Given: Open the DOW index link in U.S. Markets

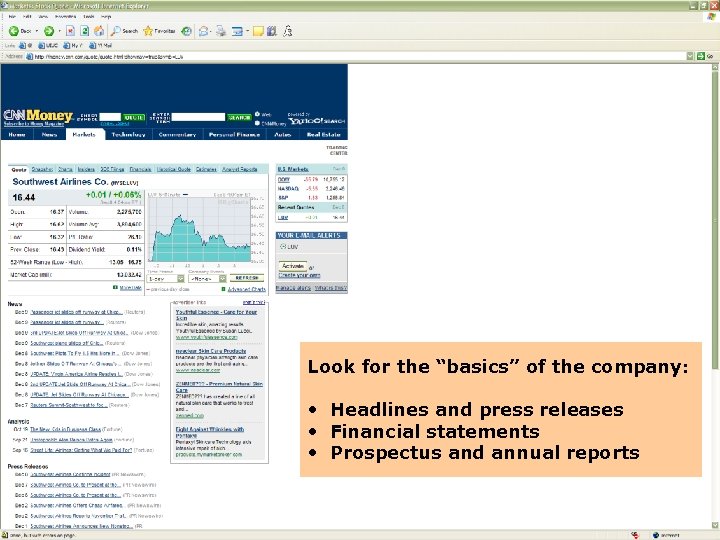Looking at the screenshot, I should [x=283, y=180].
